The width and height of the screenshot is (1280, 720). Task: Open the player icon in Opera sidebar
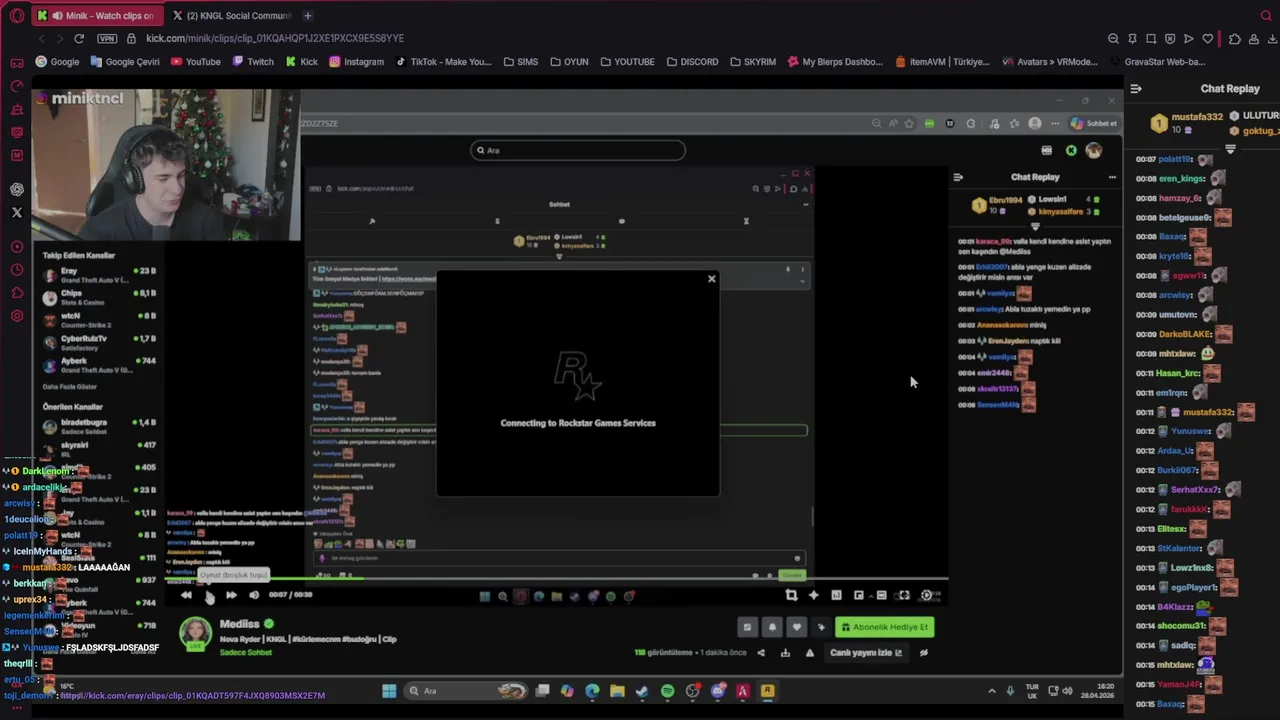click(x=17, y=247)
